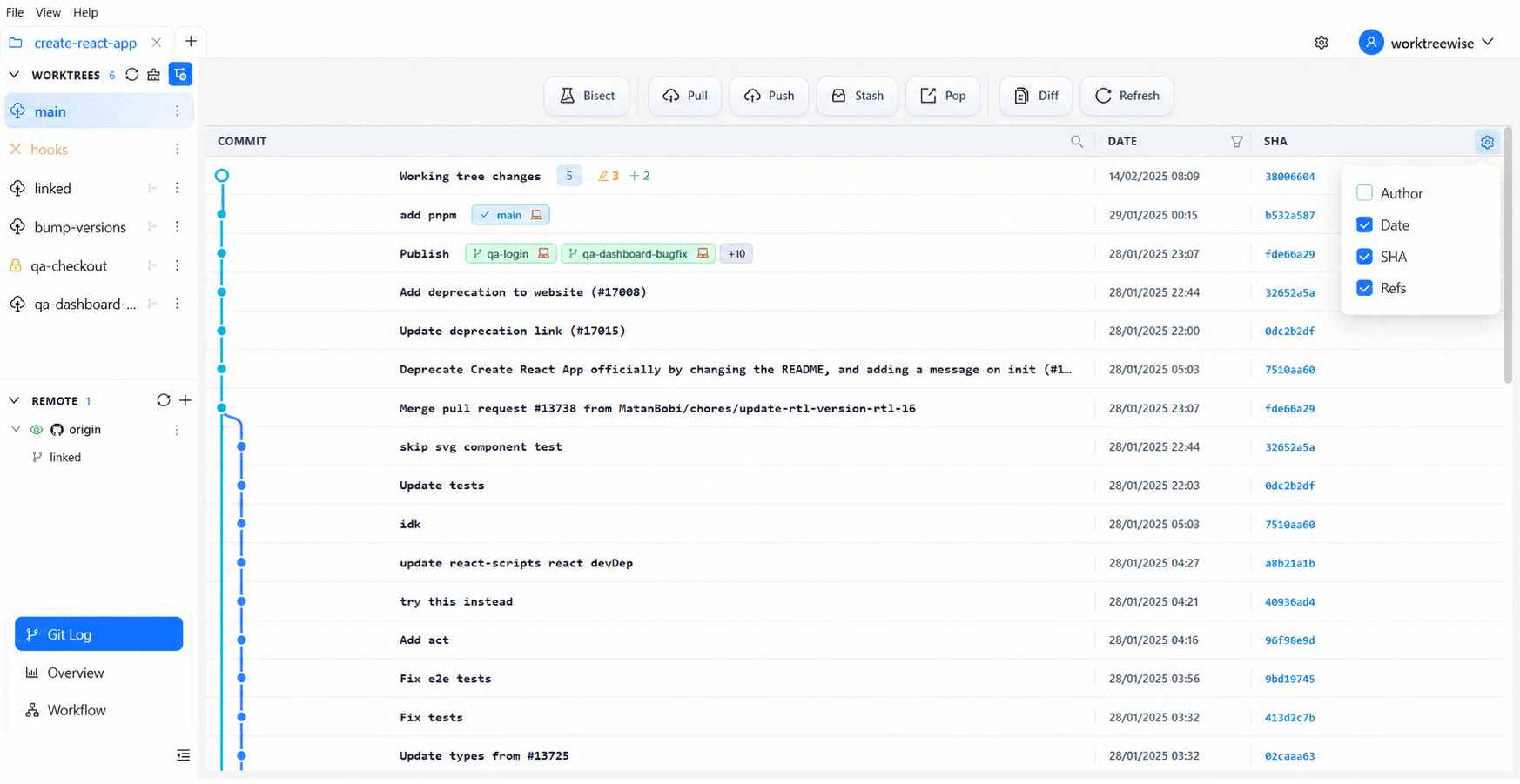Screen dimensions: 1520x784
Task: Push commits with the Push button
Action: (769, 96)
